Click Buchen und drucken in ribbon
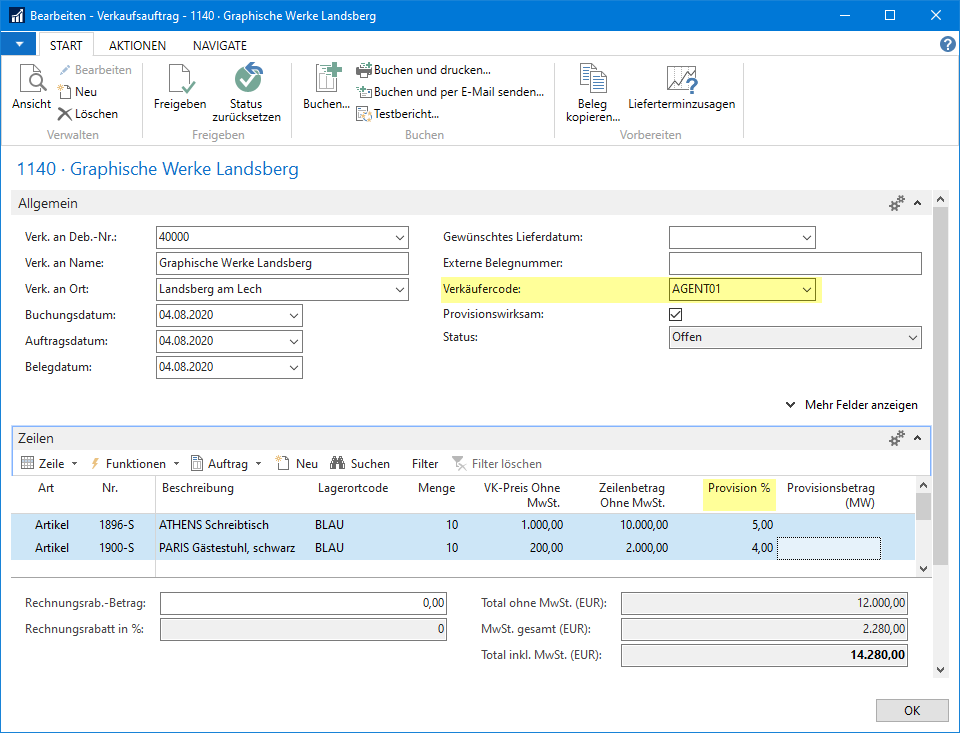This screenshot has width=960, height=733. point(431,70)
